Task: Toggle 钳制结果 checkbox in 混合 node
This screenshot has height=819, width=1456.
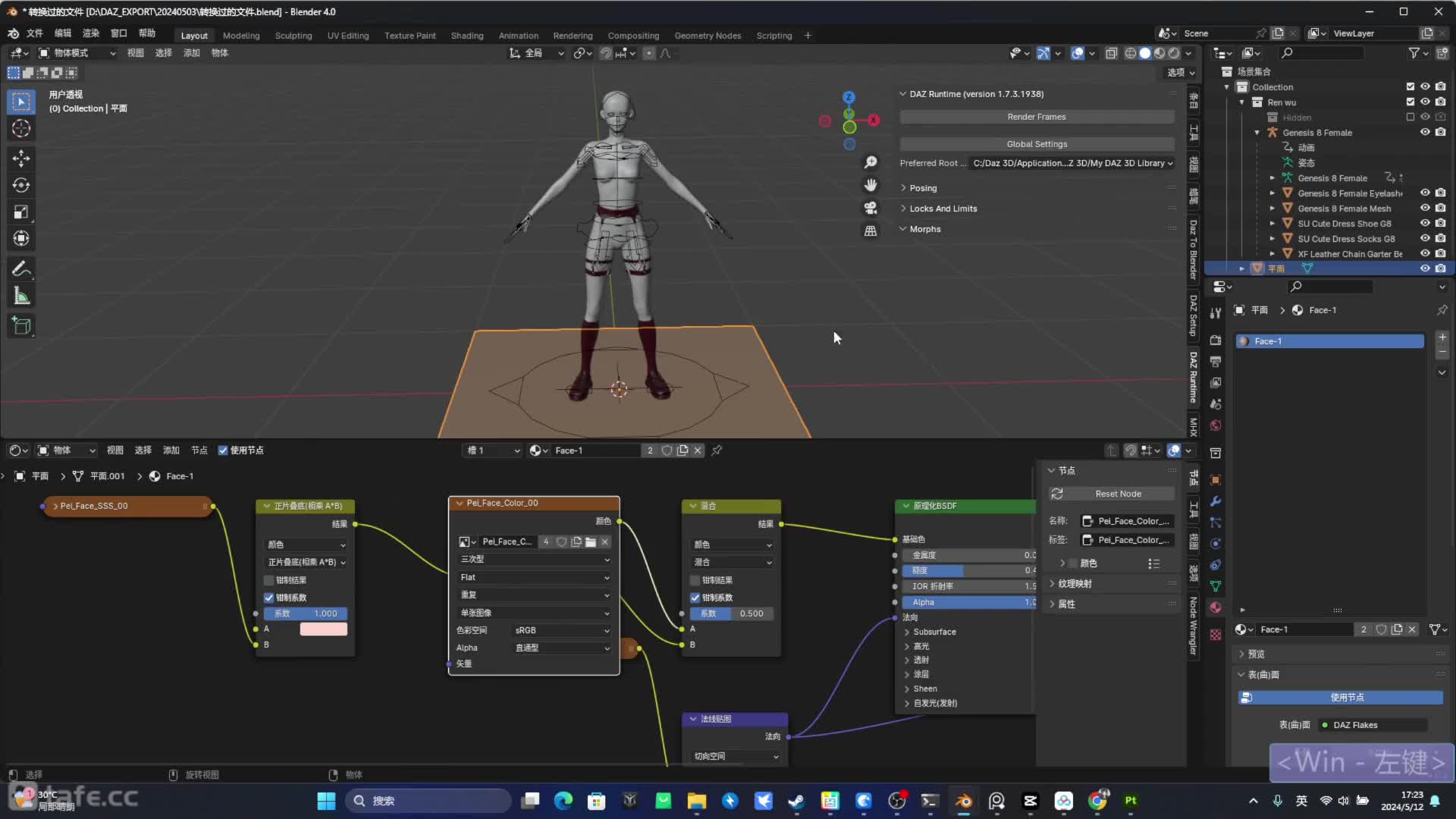Action: pos(695,580)
